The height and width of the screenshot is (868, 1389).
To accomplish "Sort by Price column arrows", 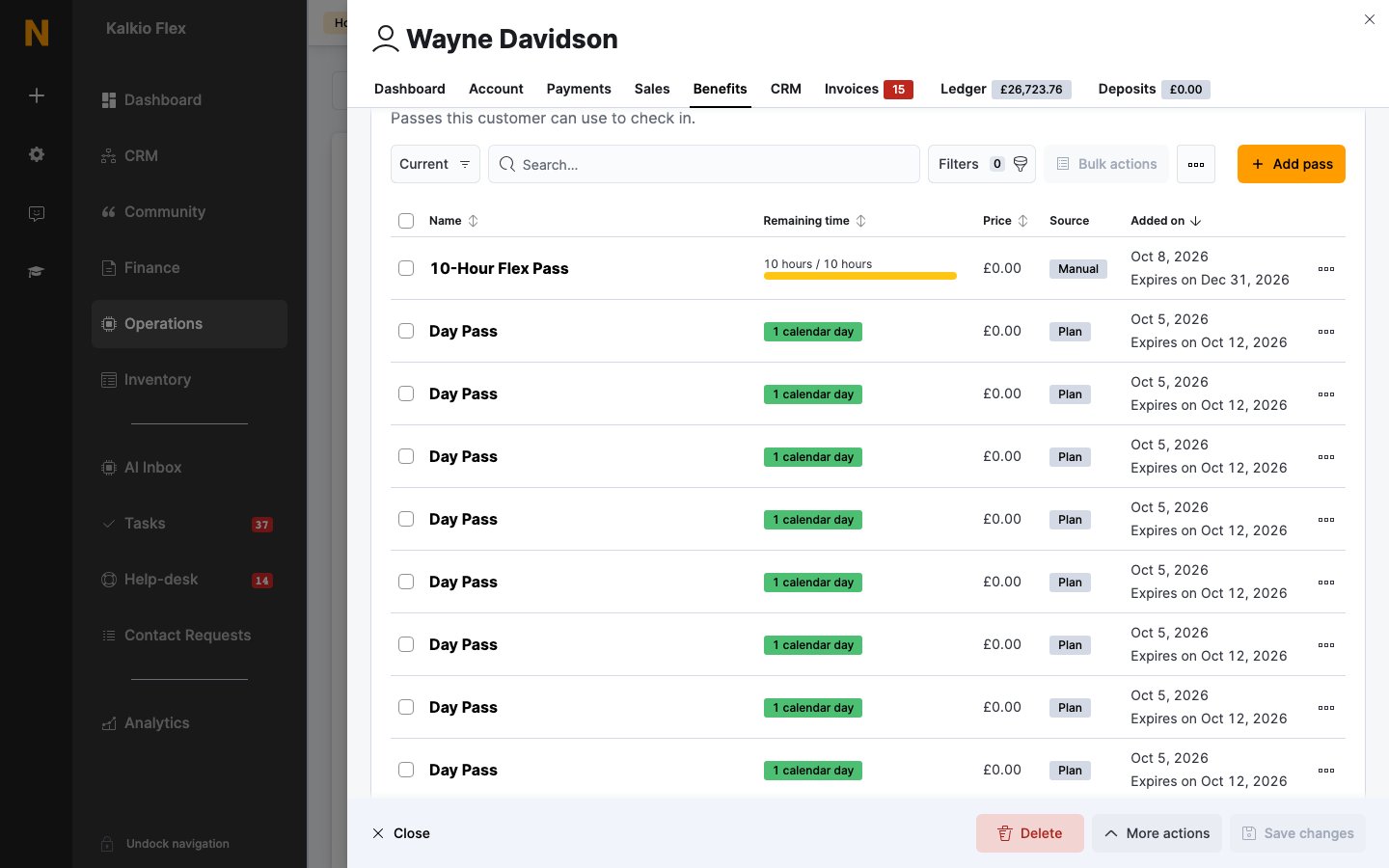I will (1022, 221).
